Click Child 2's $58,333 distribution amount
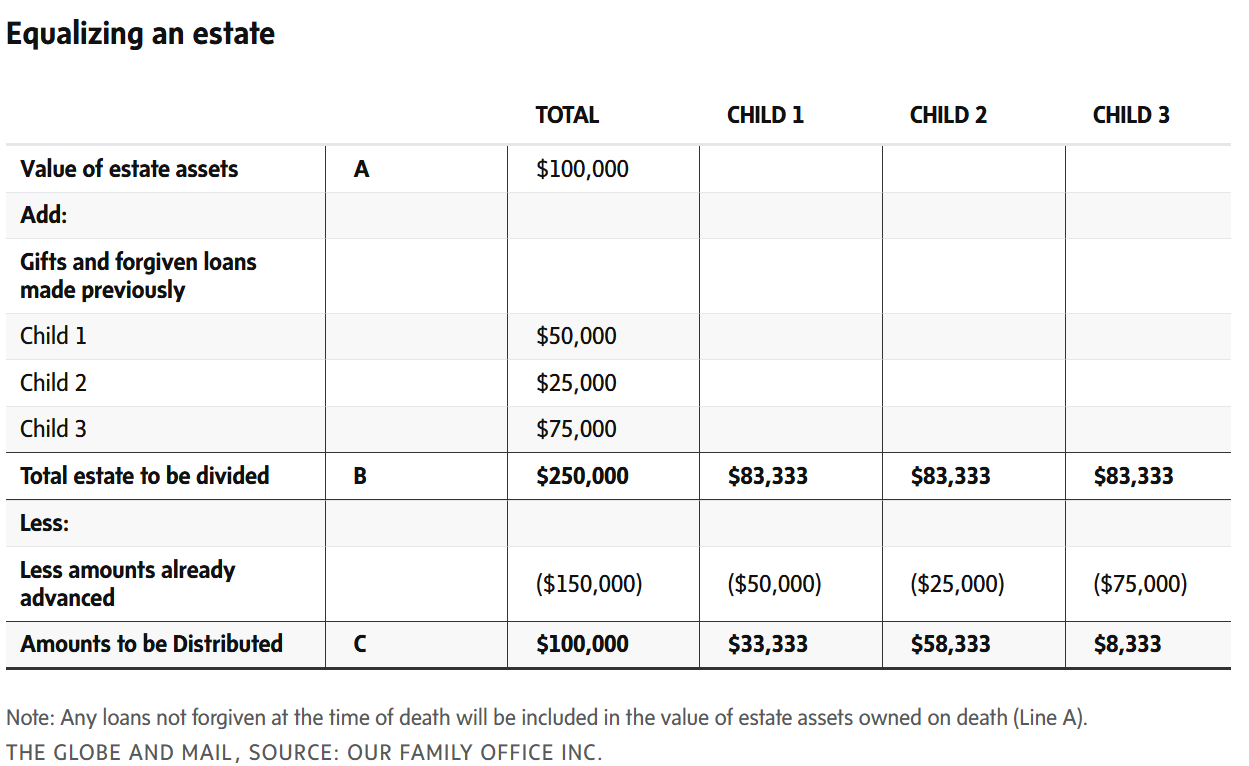The image size is (1249, 766). [x=950, y=644]
